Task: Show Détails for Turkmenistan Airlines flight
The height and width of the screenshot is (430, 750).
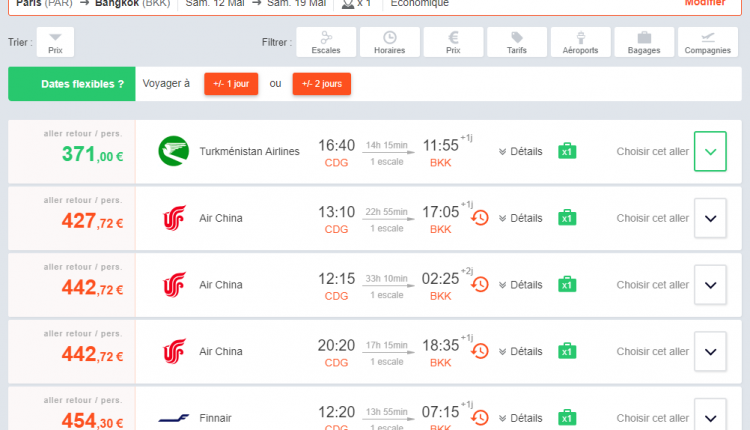Action: [x=520, y=152]
